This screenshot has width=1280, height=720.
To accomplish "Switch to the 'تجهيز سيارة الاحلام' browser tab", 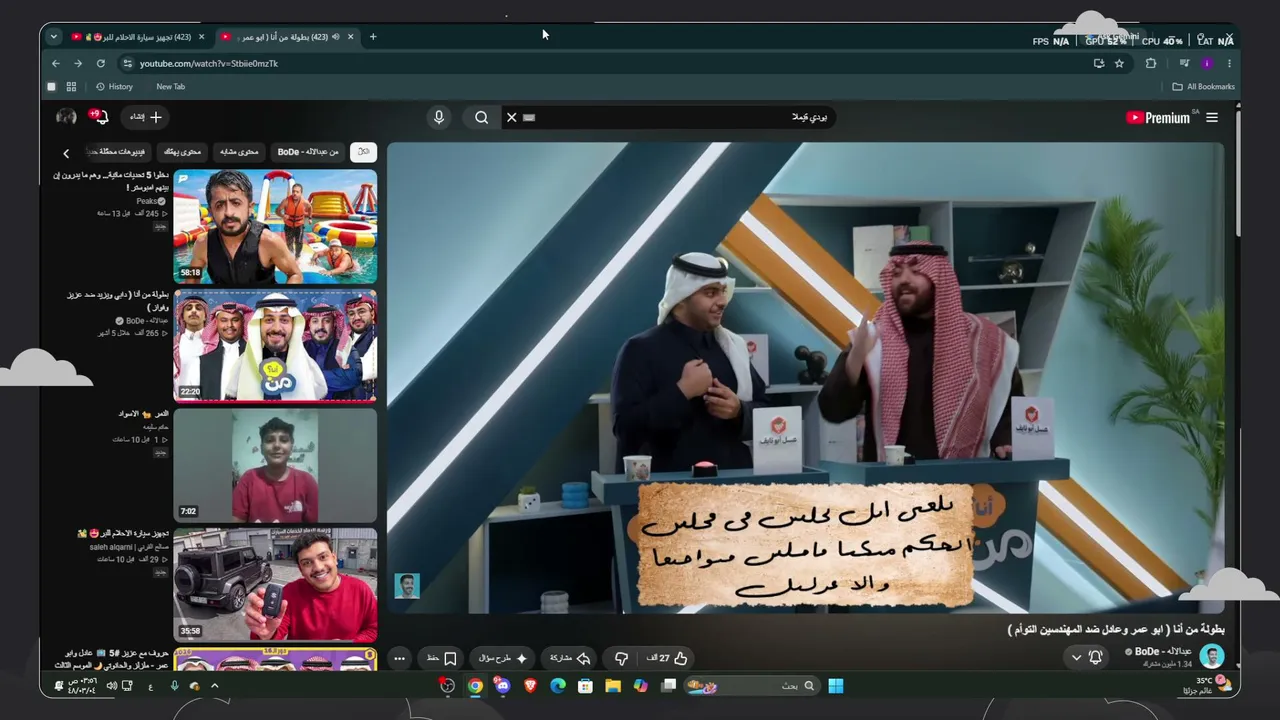I will 138,37.
